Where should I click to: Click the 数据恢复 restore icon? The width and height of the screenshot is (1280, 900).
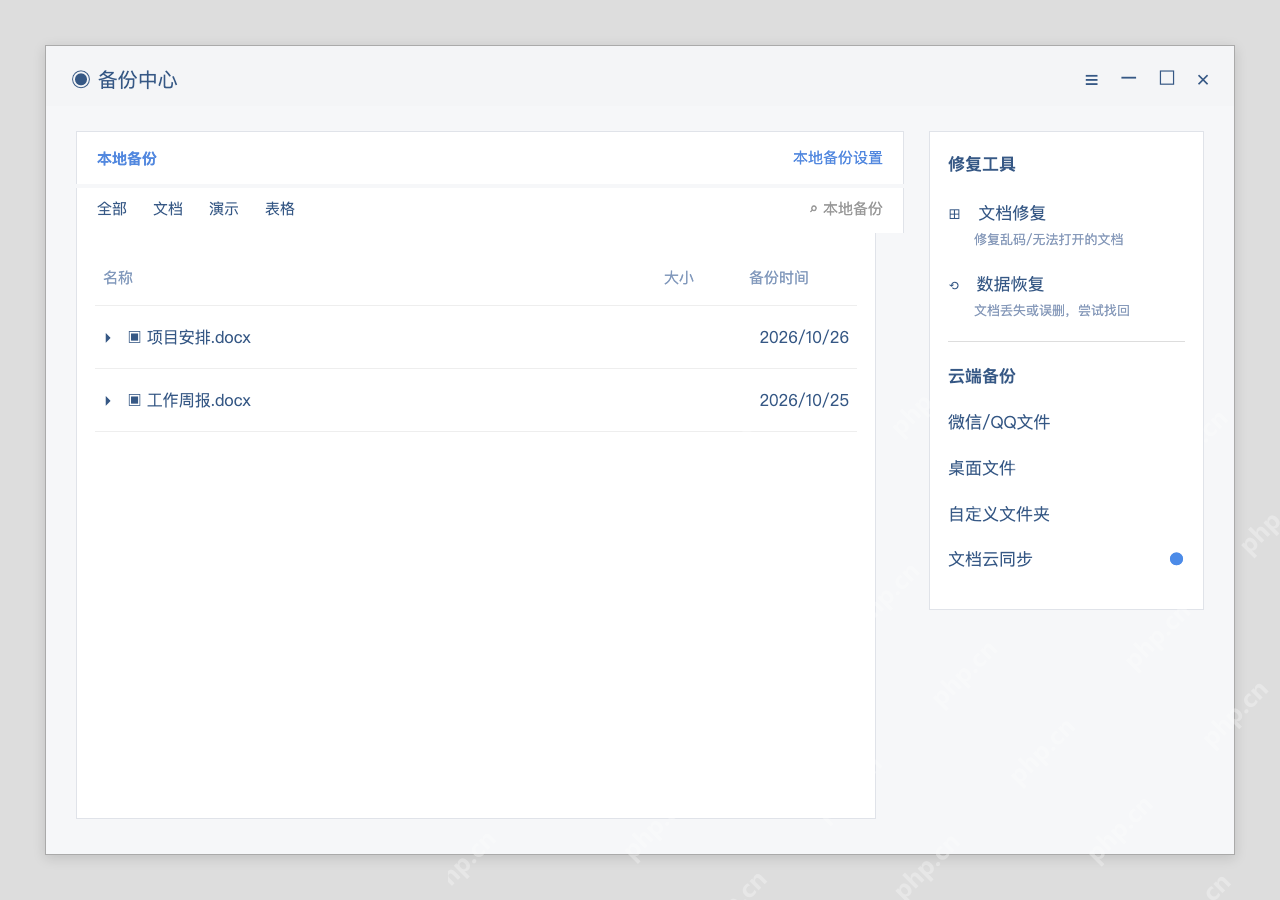point(954,285)
